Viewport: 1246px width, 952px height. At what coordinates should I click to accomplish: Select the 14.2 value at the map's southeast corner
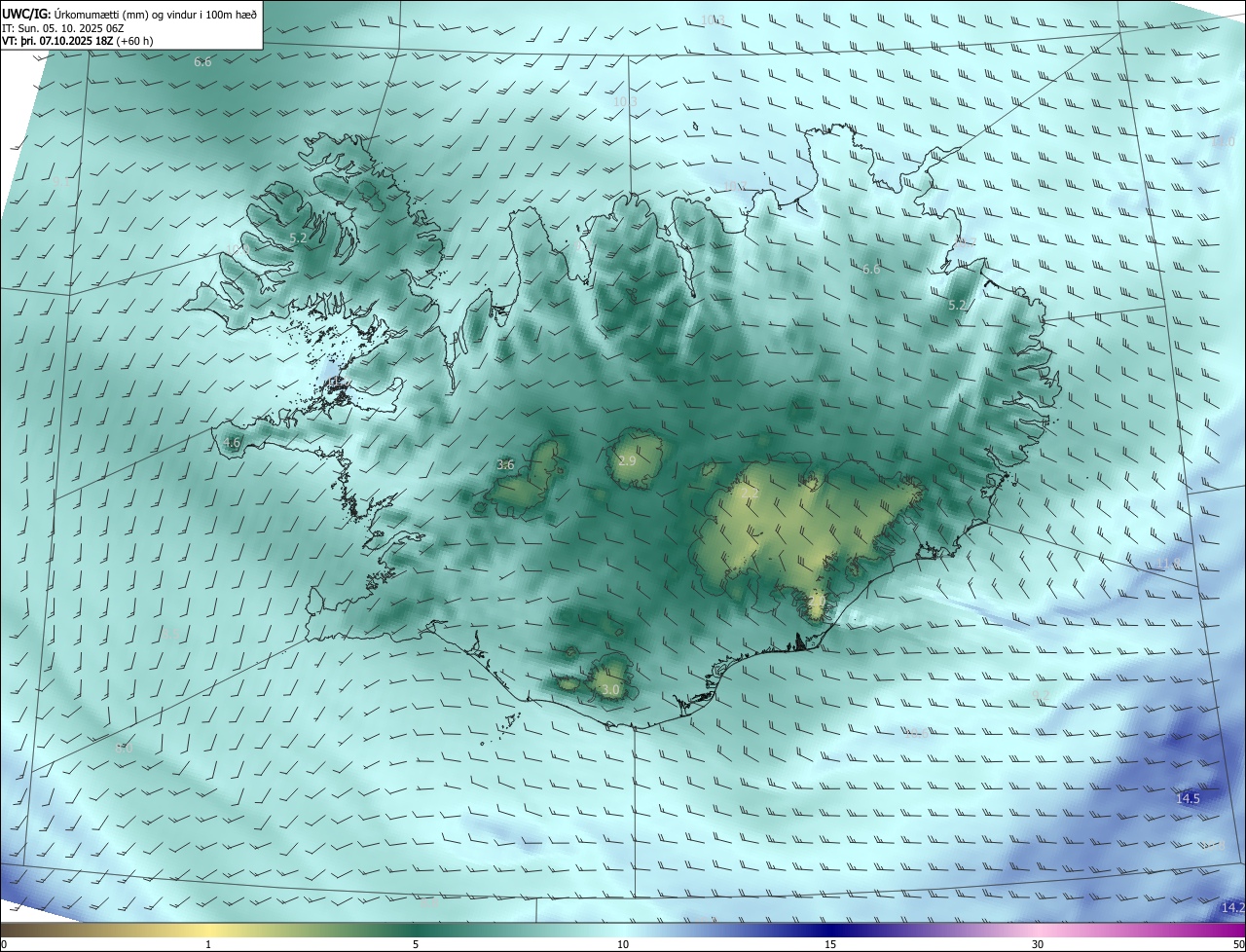(1232, 907)
